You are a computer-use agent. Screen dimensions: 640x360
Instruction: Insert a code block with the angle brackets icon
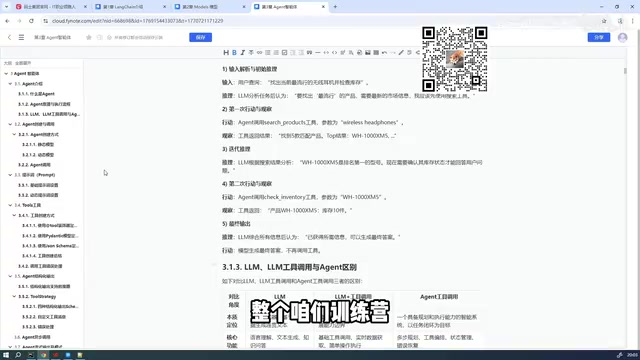tap(334, 53)
